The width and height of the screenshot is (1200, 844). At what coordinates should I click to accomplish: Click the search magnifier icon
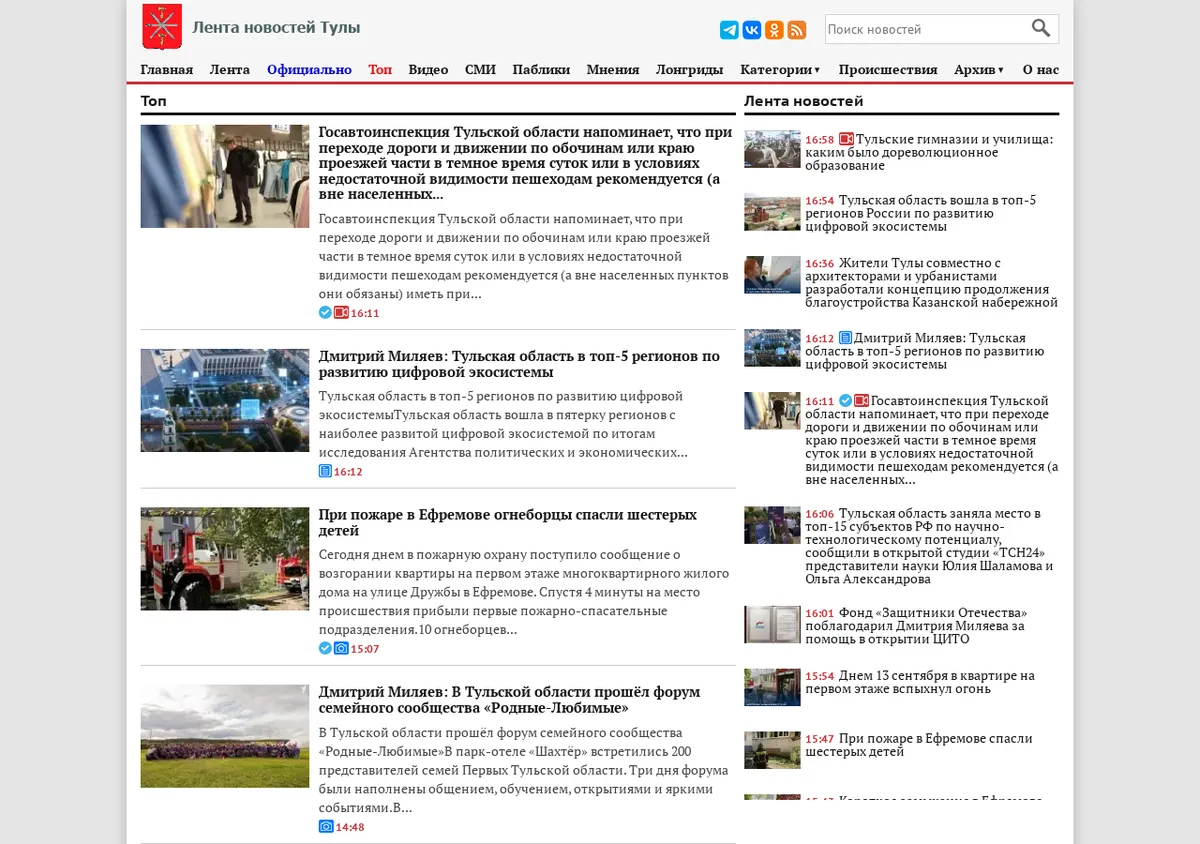tap(1041, 28)
